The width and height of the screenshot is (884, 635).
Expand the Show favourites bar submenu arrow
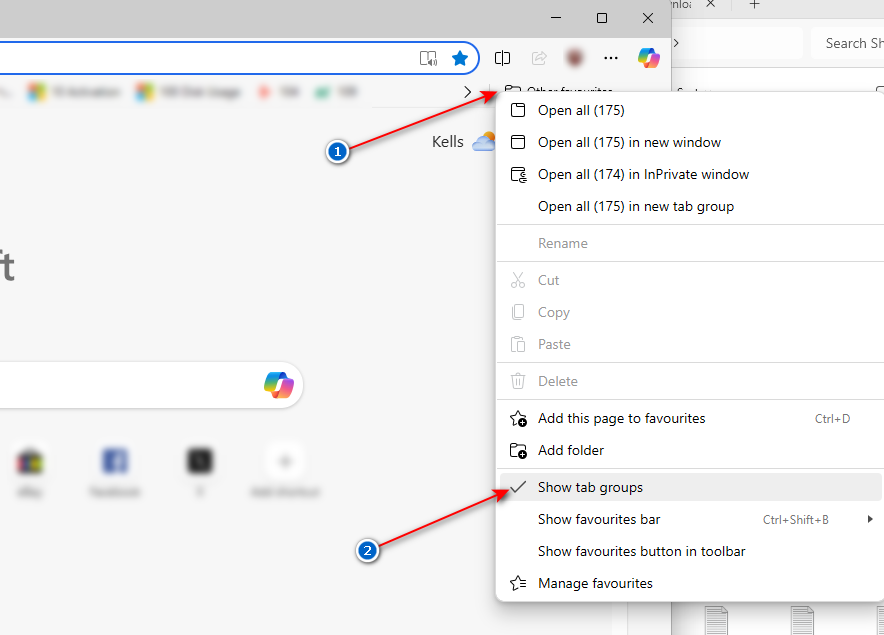[x=870, y=519]
